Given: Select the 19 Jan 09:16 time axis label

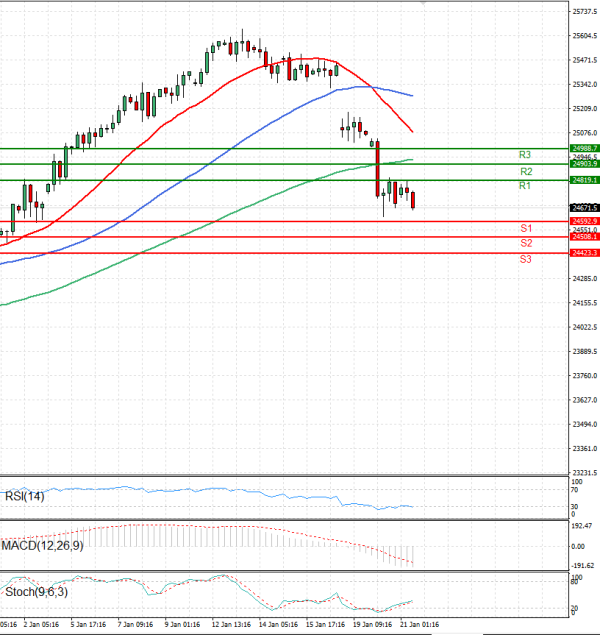Looking at the screenshot, I should pyautogui.click(x=375, y=625).
